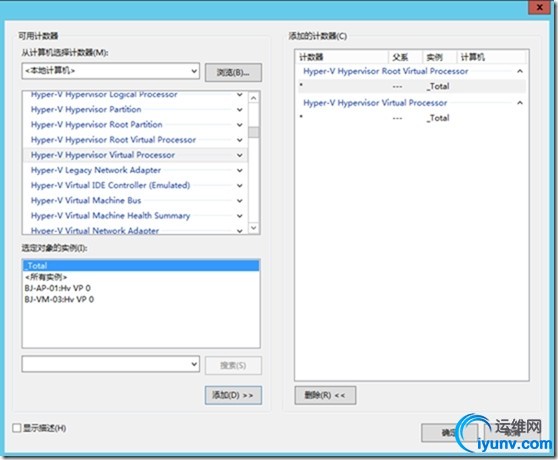The width and height of the screenshot is (558, 460).
Task: Expand Hyper-V Hypervisor Root Partition counters
Action: point(239,125)
